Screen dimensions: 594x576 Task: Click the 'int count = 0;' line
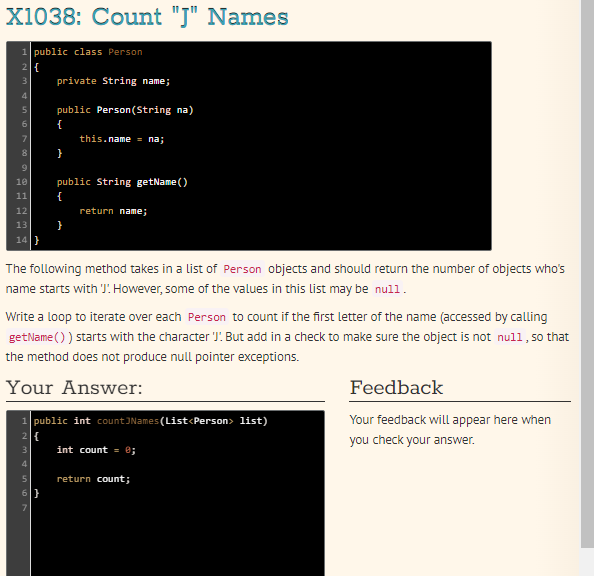coord(96,450)
